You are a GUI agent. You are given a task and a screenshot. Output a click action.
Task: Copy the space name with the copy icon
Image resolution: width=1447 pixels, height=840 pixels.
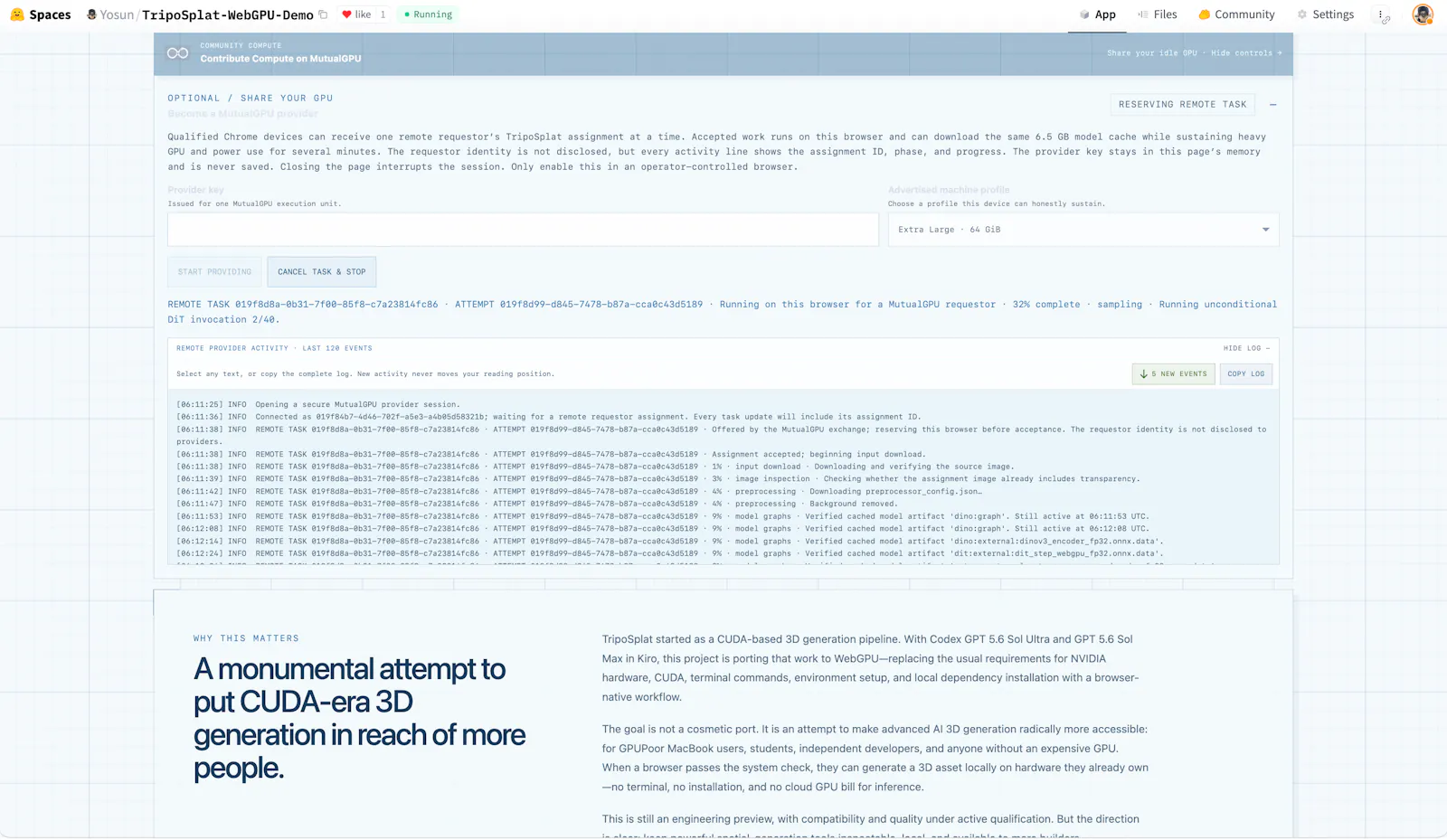point(323,14)
